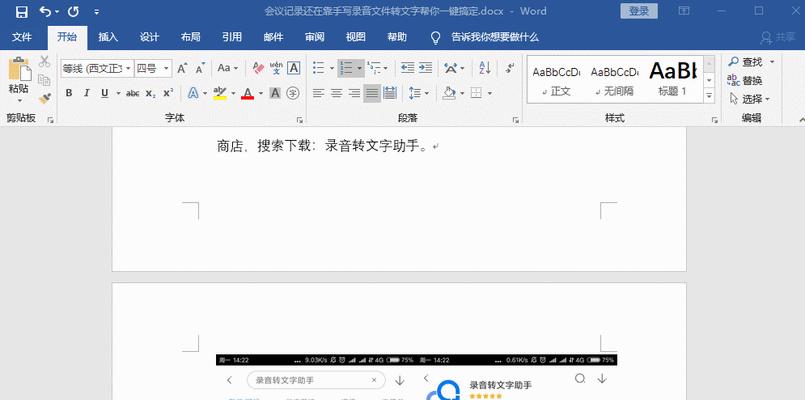Apply the red font color
The width and height of the screenshot is (805, 400).
pyautogui.click(x=247, y=93)
